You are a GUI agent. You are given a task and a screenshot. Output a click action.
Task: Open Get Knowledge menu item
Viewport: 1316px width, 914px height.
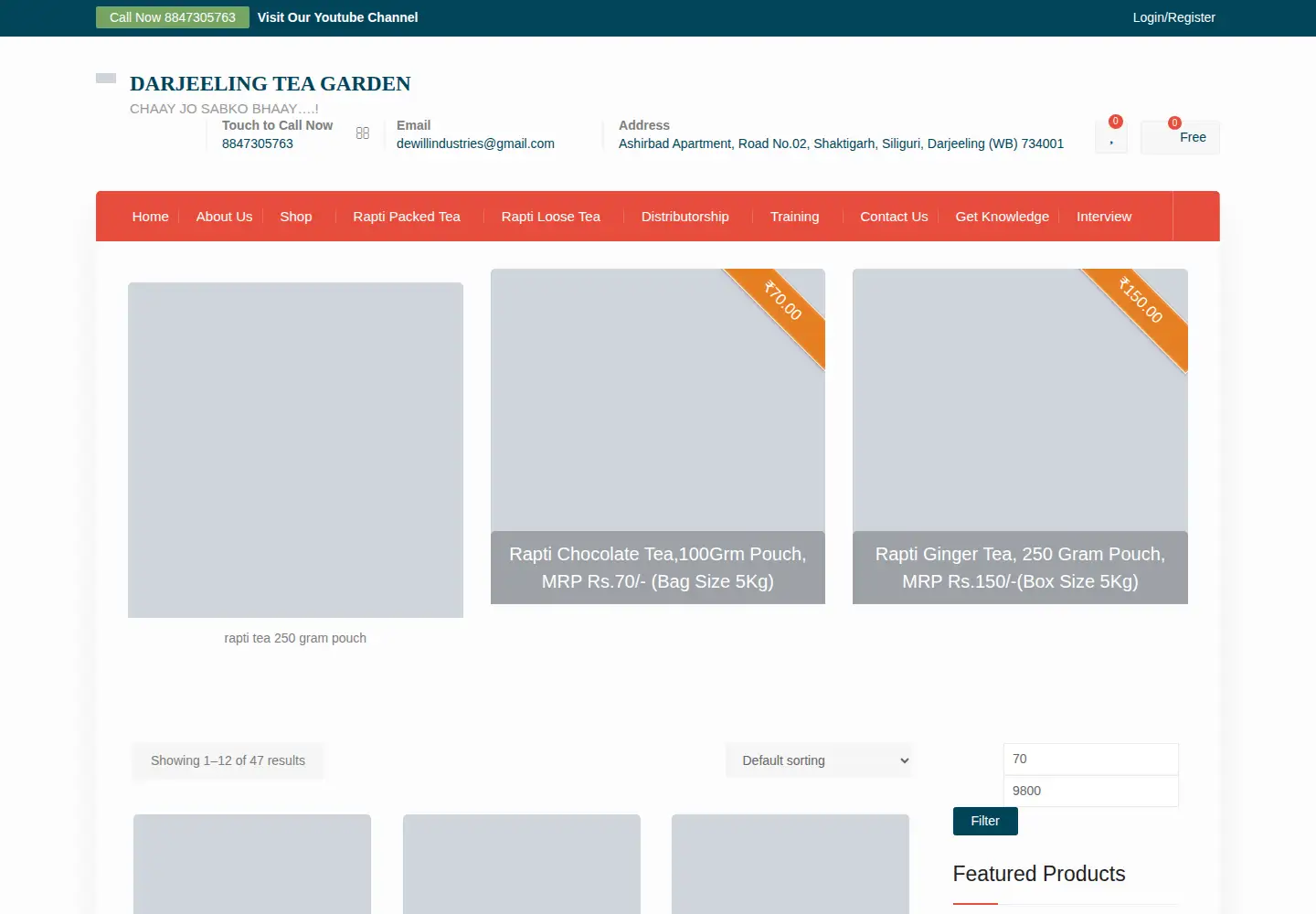1003,217
